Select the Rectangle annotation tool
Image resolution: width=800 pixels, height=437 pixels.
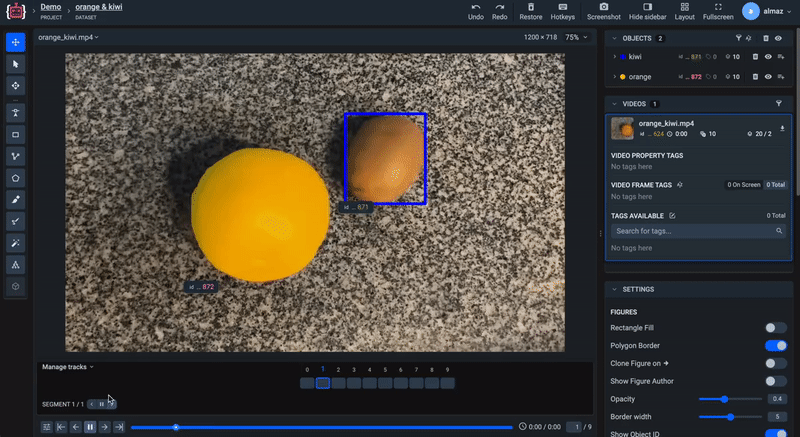pyautogui.click(x=15, y=134)
